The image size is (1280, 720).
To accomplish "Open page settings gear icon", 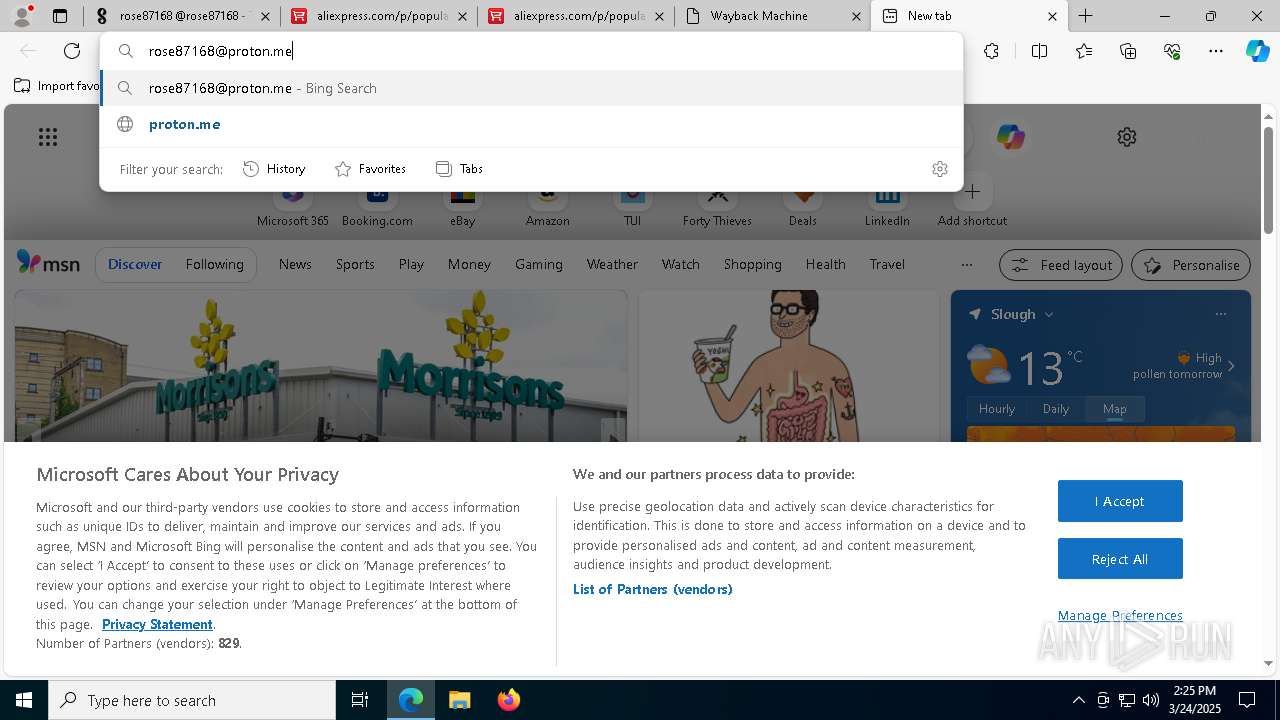I will click(x=1127, y=137).
